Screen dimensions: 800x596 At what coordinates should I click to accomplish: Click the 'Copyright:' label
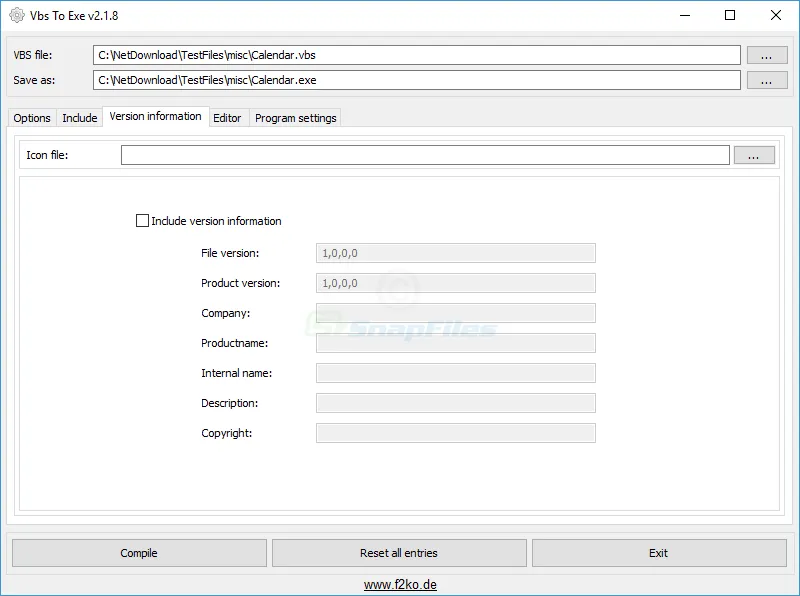(x=227, y=433)
